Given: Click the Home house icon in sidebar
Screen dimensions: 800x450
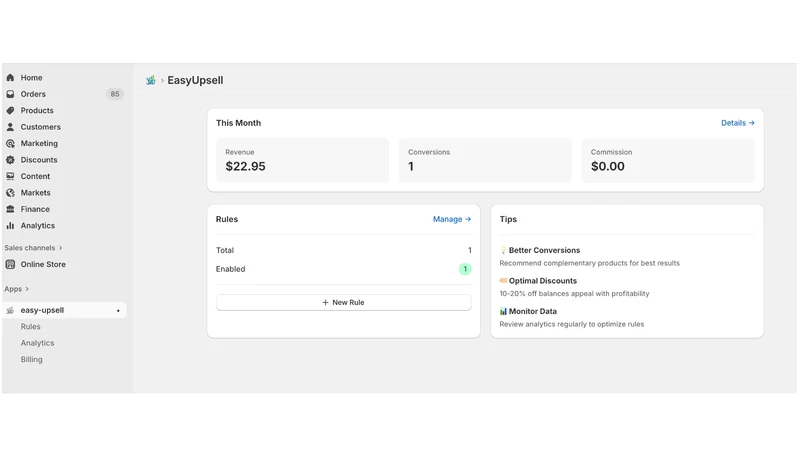Looking at the screenshot, I should click(x=10, y=78).
